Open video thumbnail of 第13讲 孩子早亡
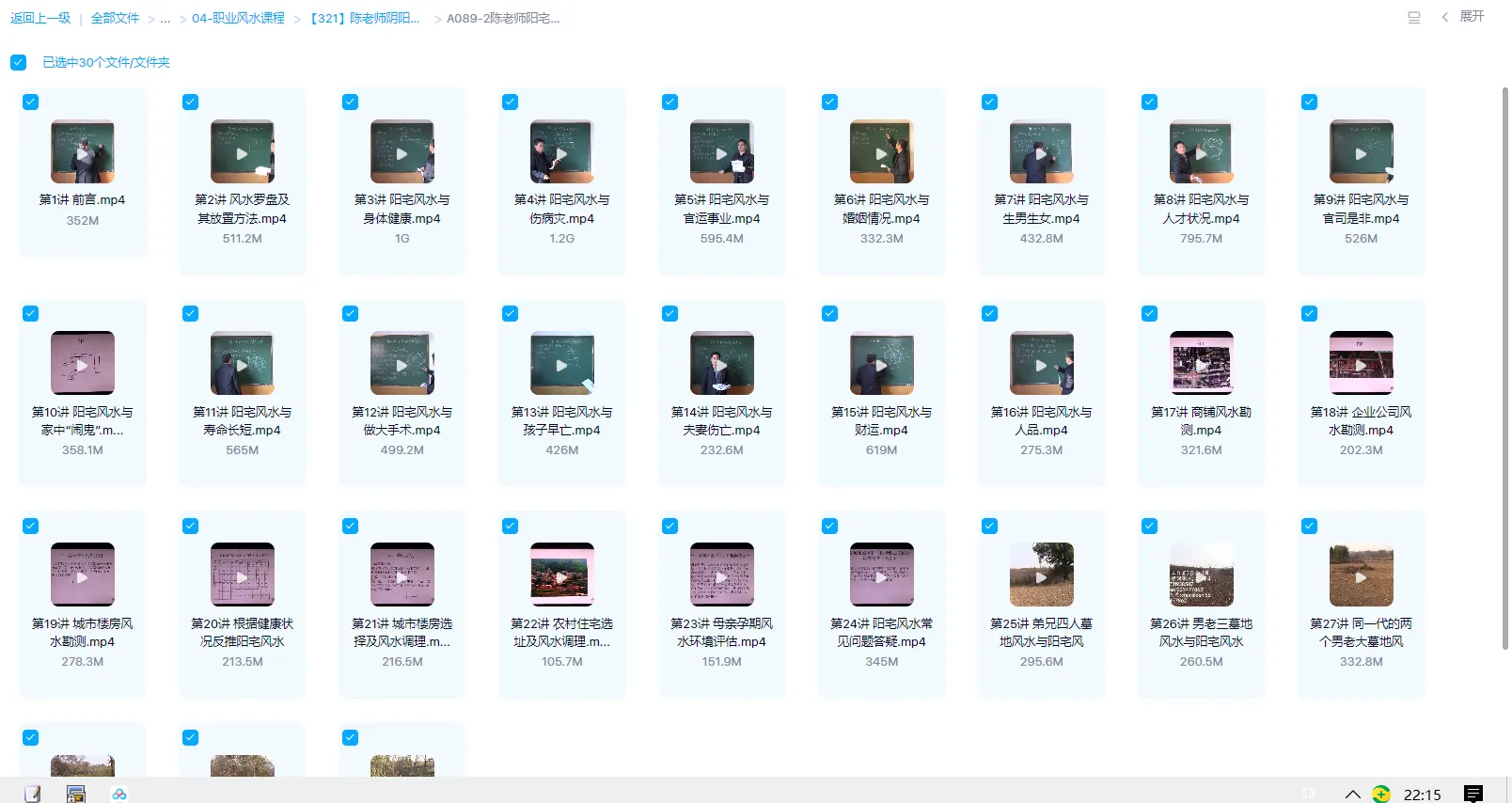 [562, 363]
